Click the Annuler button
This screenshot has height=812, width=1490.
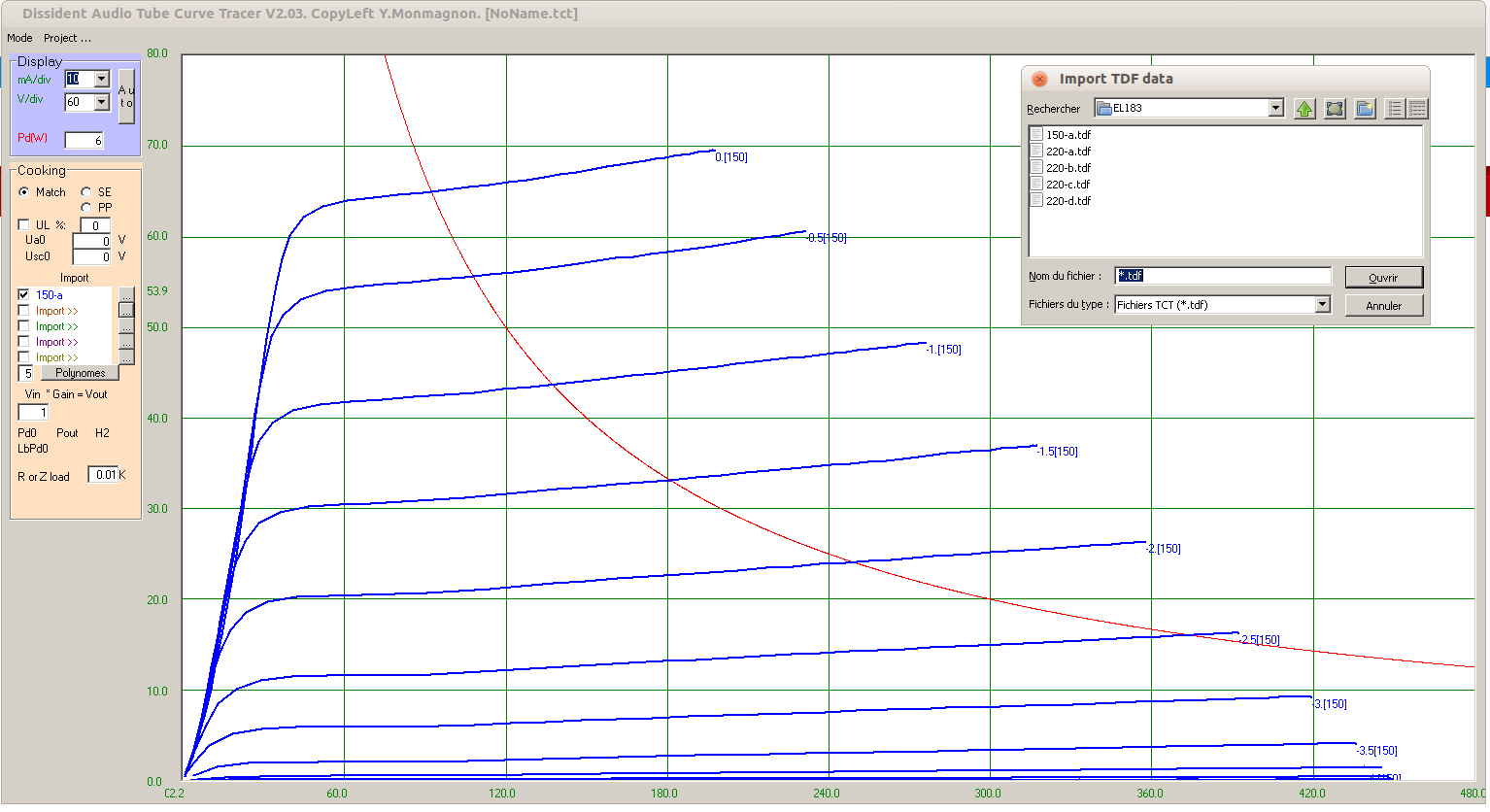click(x=1384, y=306)
